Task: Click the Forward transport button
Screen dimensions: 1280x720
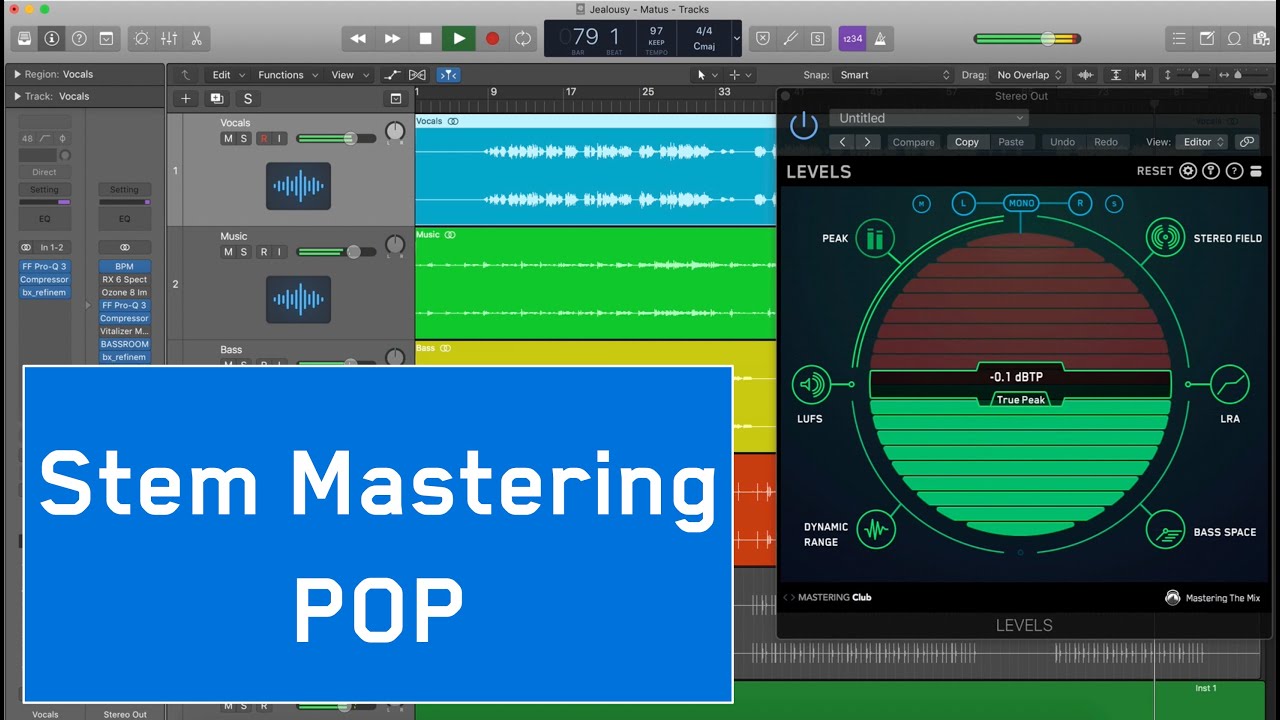Action: (392, 38)
